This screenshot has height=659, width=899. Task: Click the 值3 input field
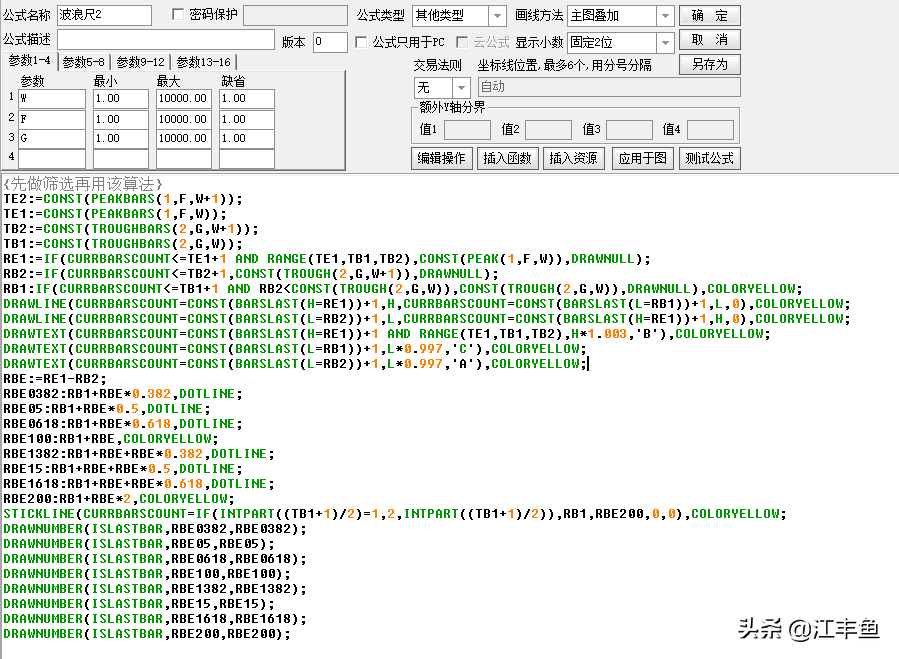[630, 130]
